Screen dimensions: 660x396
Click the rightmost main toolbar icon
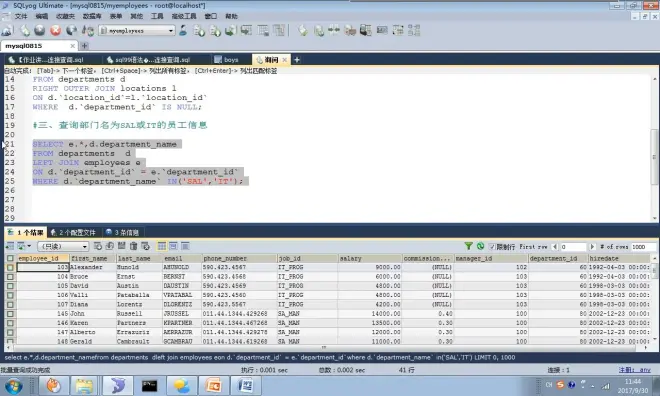414,30
